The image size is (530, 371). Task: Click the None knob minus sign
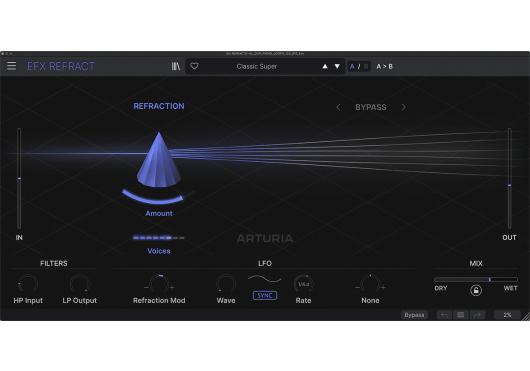click(357, 288)
